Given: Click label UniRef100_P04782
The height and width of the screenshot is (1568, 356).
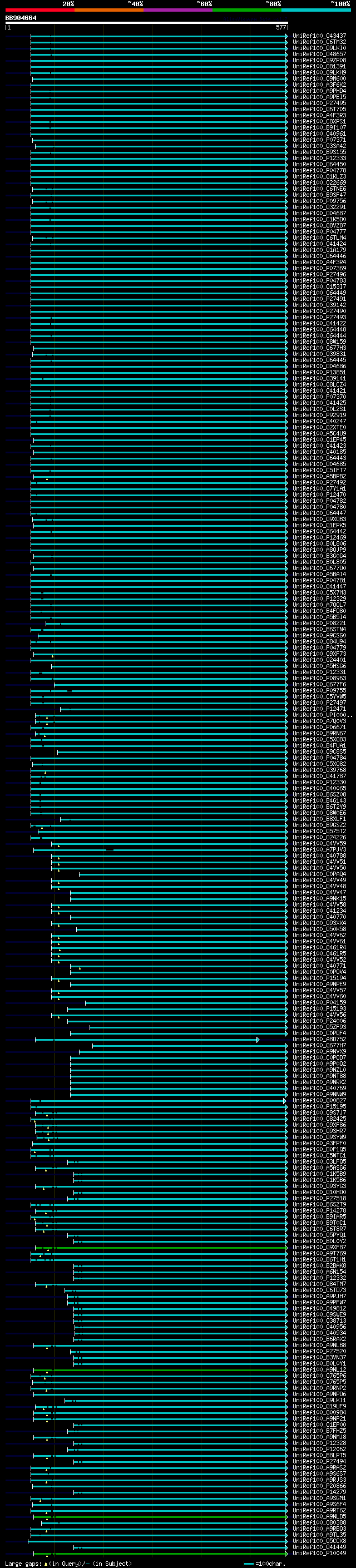Looking at the screenshot, I should (319, 501).
